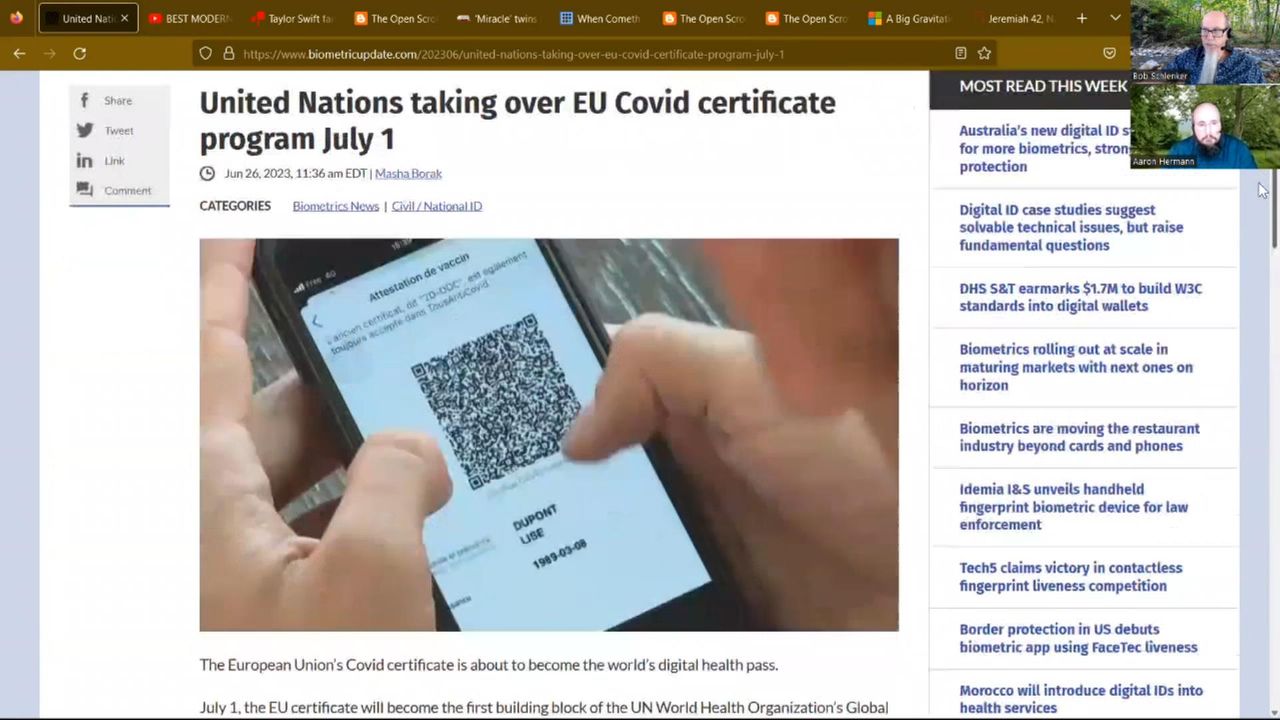Bookmark this page with the star icon
Viewport: 1280px width, 720px height.
(984, 53)
